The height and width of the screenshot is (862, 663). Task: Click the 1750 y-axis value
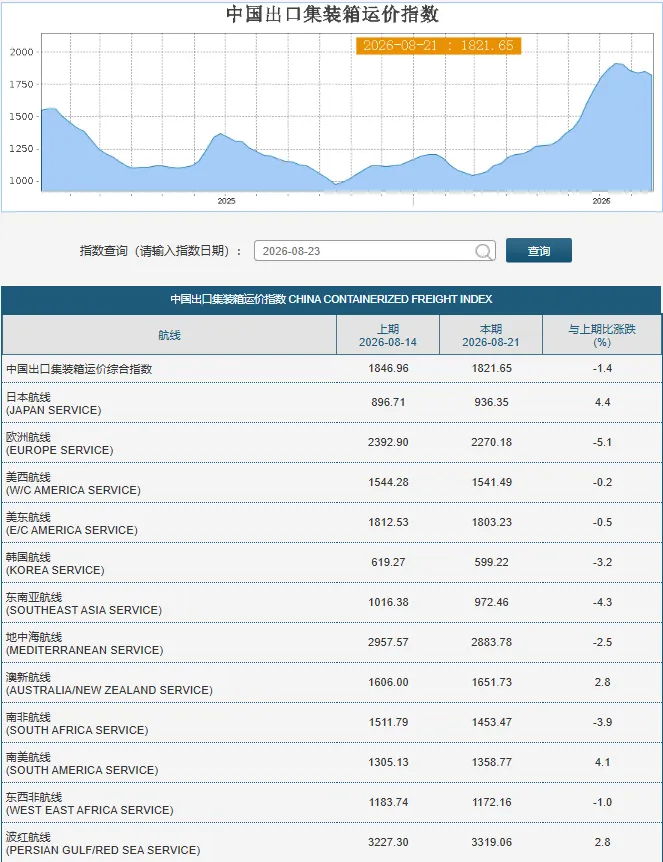coord(21,84)
